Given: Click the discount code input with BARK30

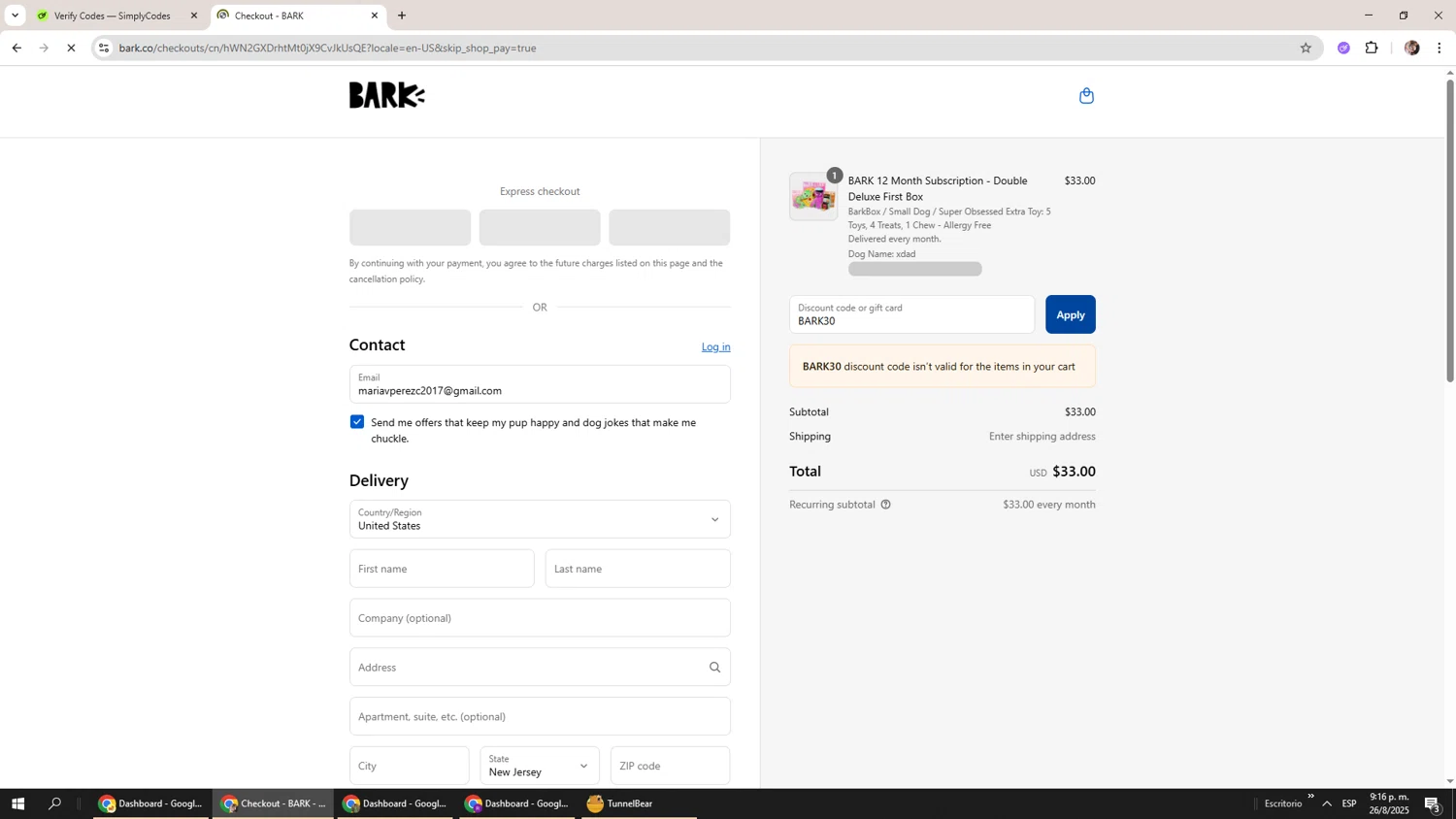Looking at the screenshot, I should (911, 314).
